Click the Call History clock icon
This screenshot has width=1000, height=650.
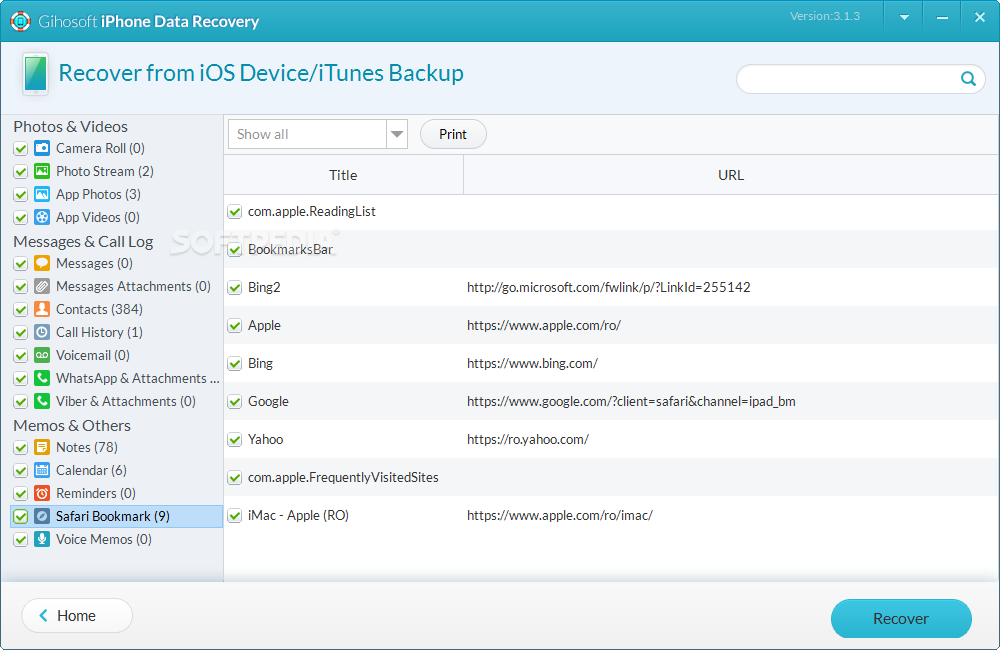pos(42,332)
